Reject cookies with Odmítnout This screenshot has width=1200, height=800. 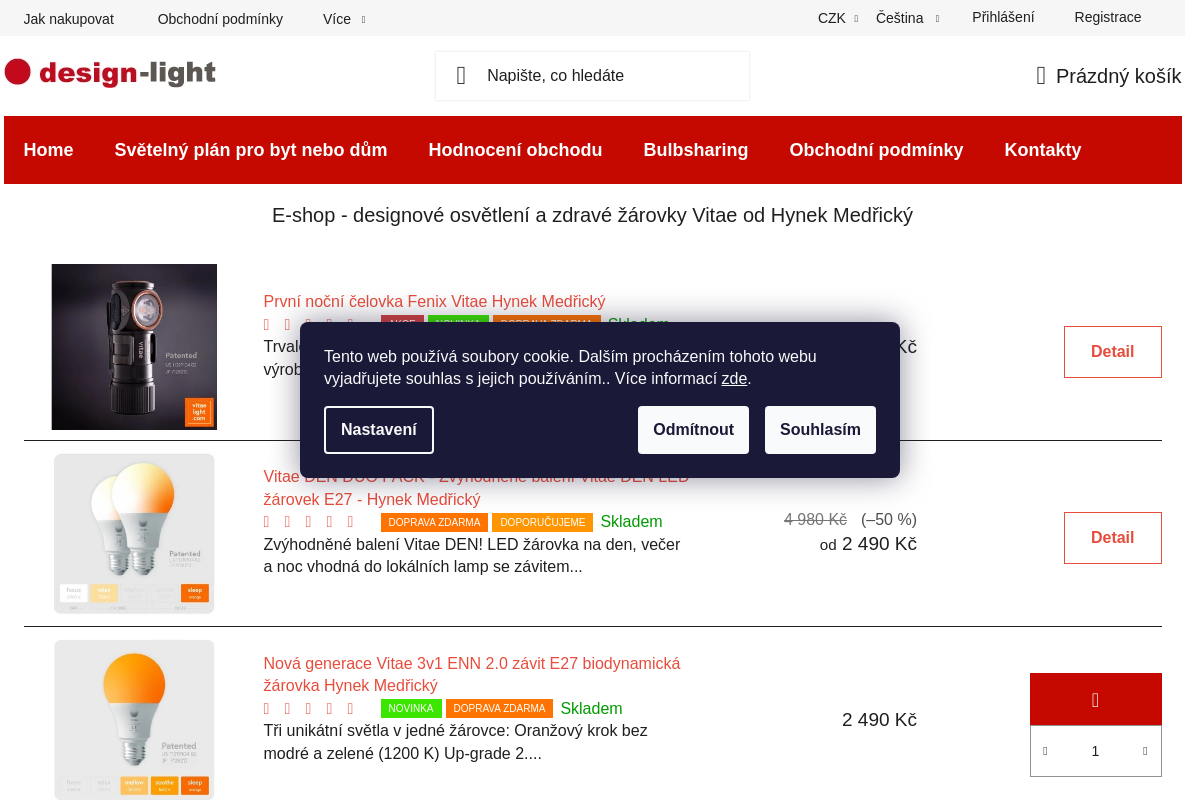693,430
